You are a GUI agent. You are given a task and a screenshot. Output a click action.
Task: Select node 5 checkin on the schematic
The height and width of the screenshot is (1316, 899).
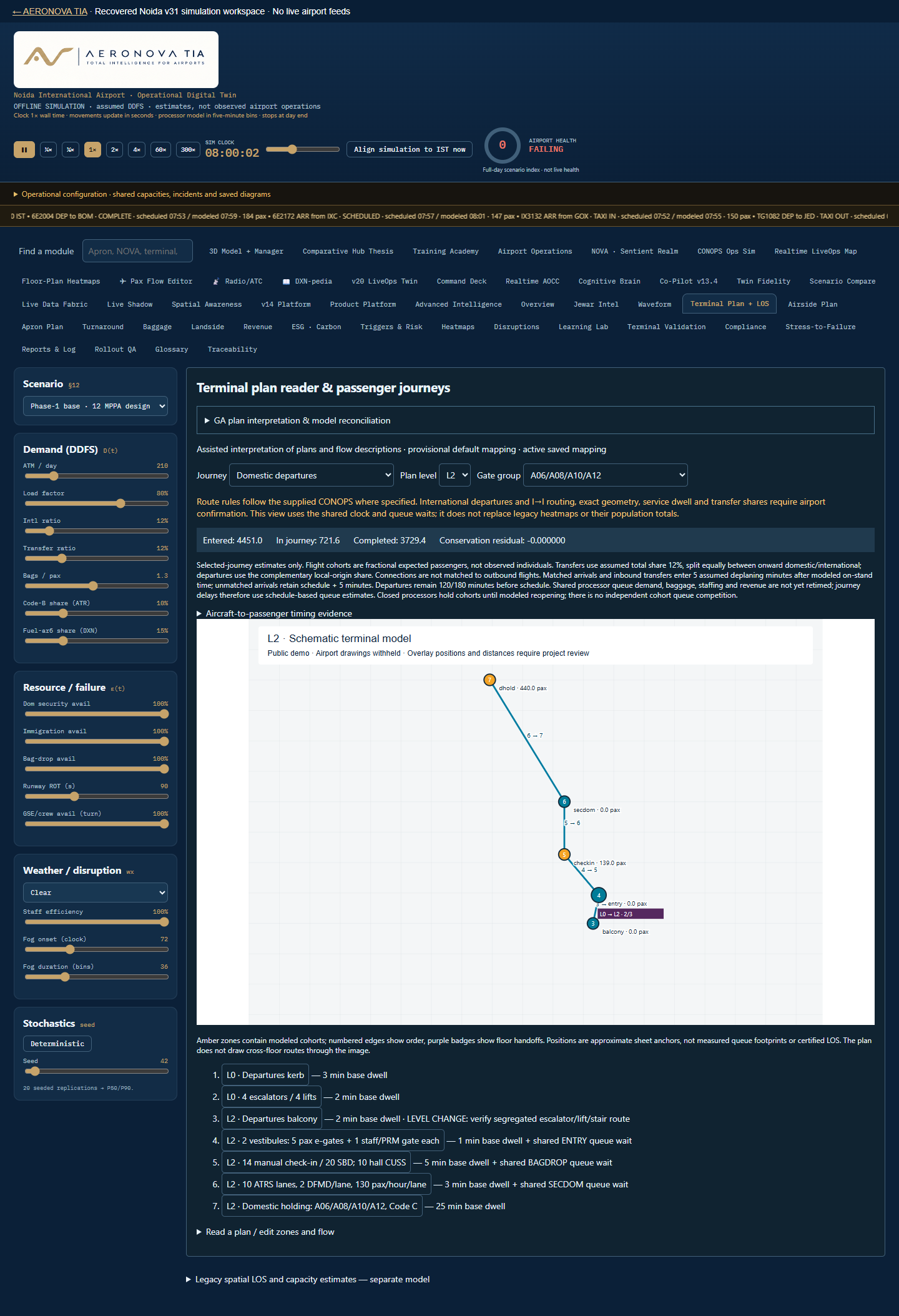click(564, 854)
